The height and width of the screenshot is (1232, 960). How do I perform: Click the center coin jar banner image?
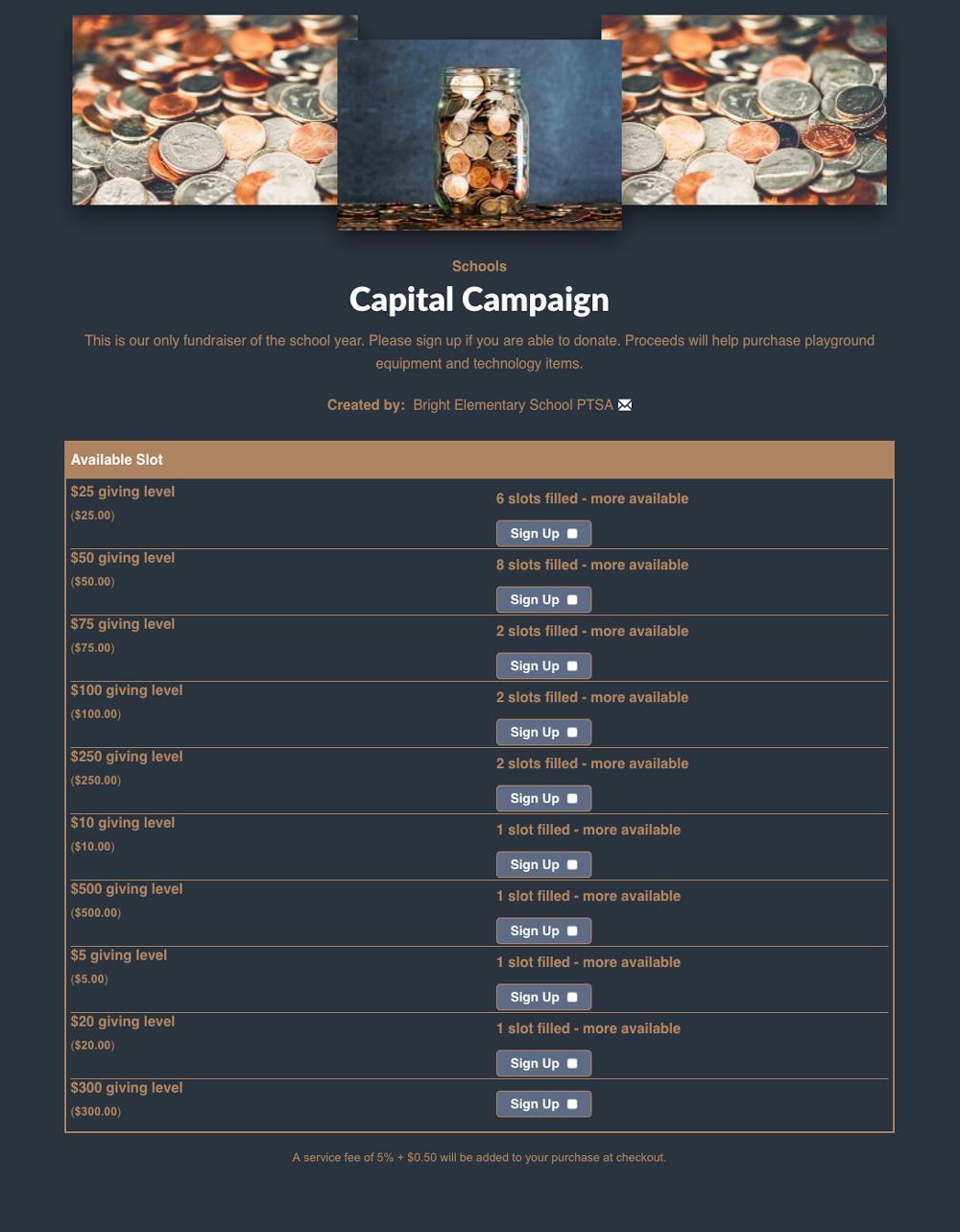pos(479,133)
